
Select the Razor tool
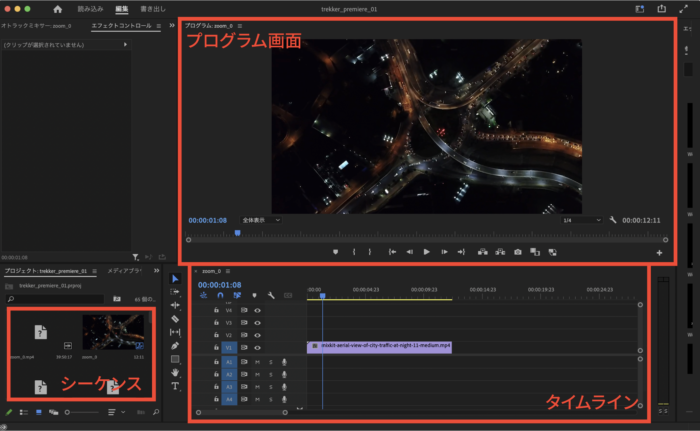175,319
